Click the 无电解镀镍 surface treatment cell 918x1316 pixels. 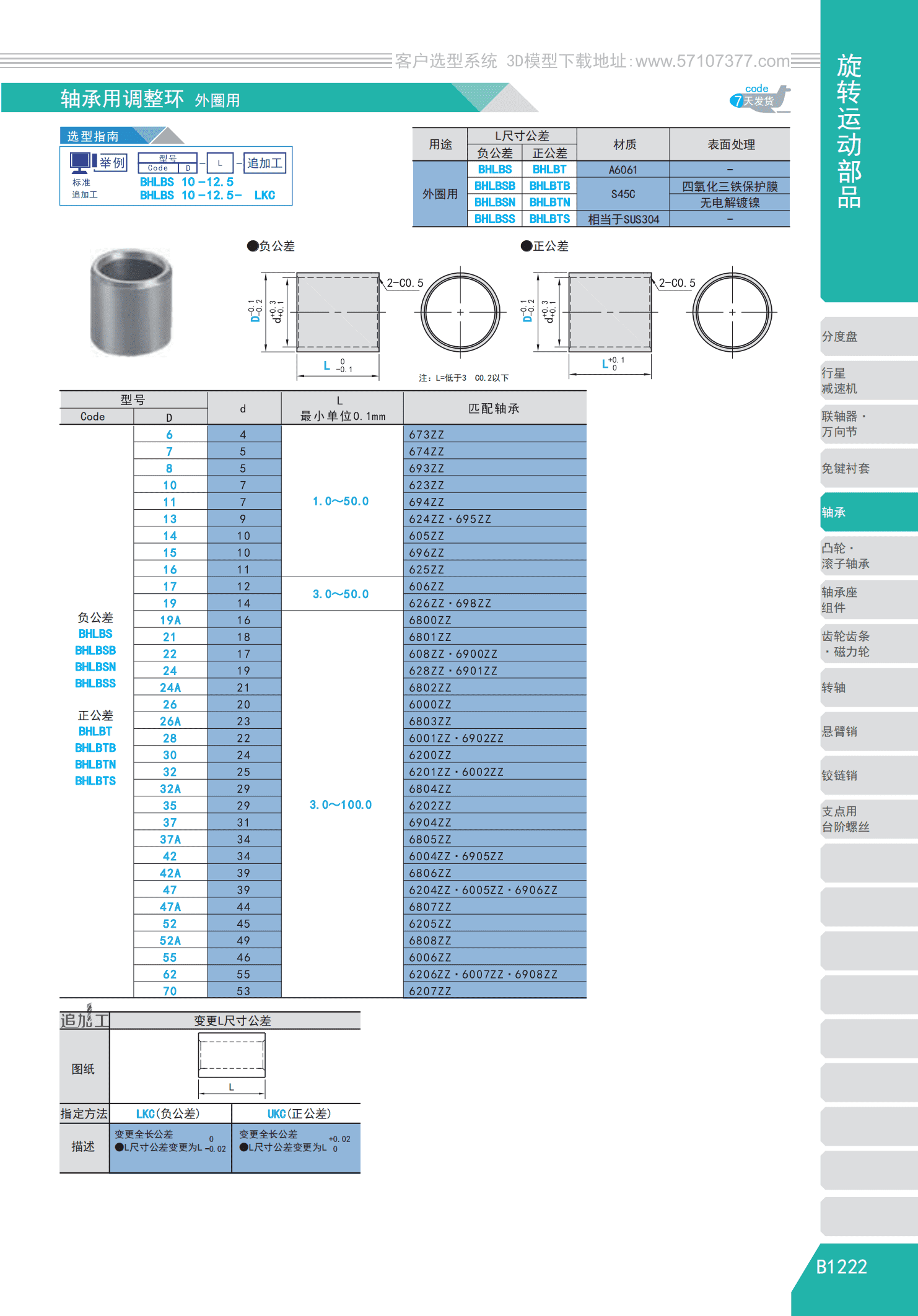pyautogui.click(x=730, y=202)
